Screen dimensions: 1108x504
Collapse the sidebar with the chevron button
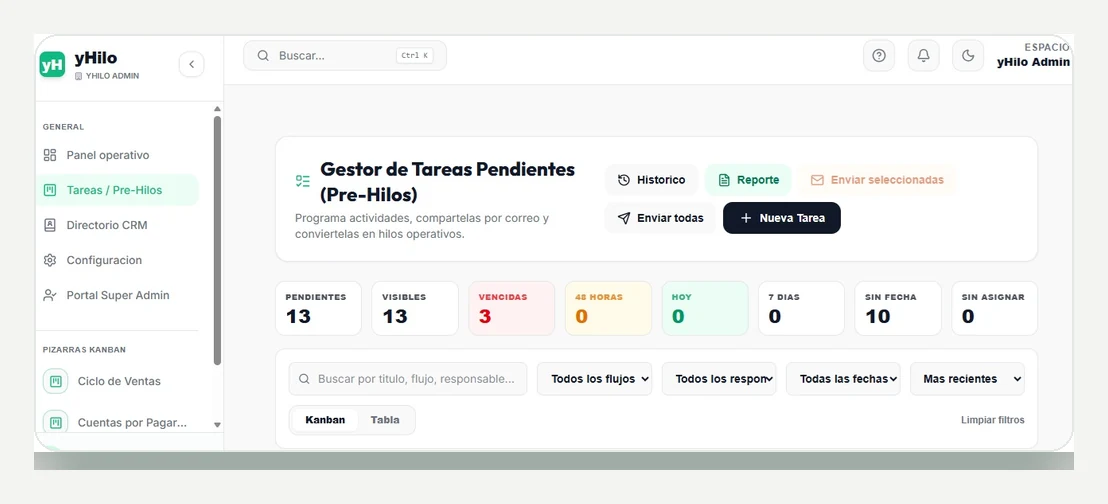pos(191,64)
